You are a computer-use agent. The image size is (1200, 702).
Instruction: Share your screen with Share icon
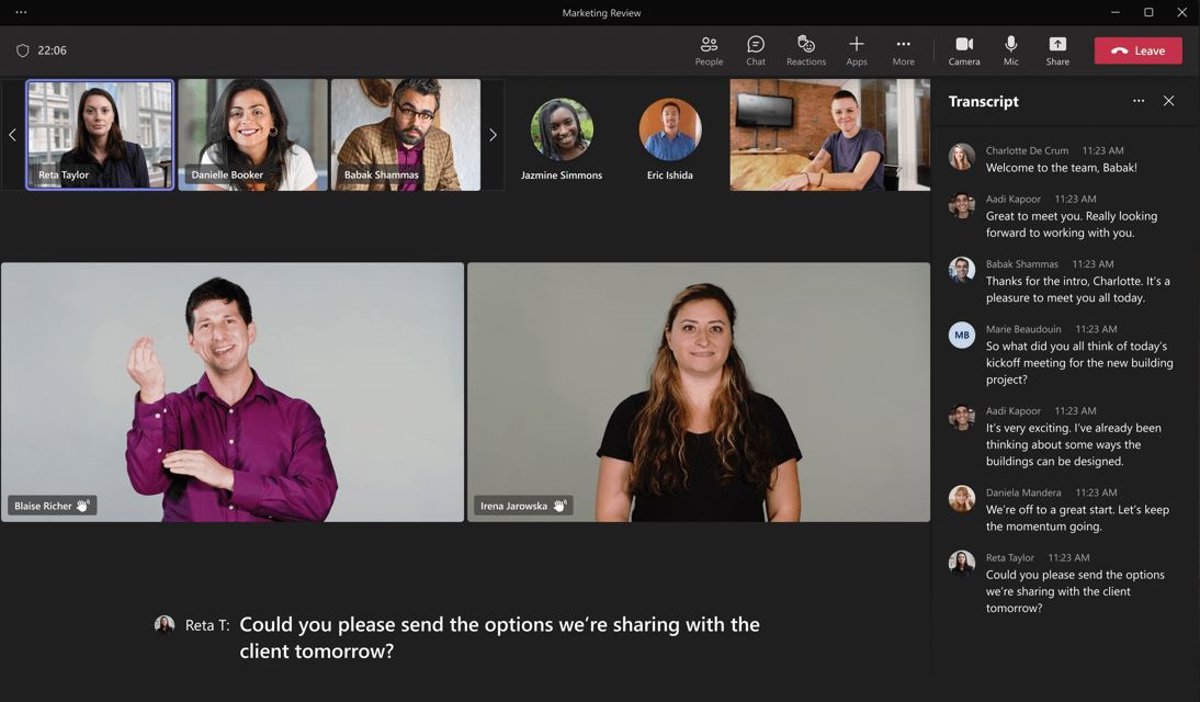pos(1057,50)
